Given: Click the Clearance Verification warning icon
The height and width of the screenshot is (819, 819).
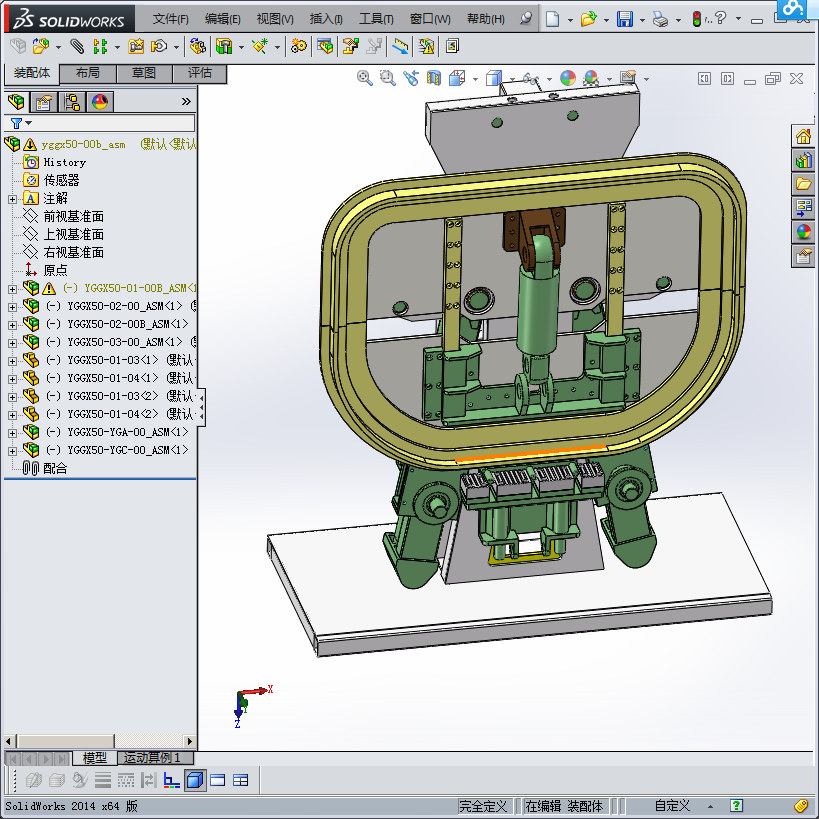Looking at the screenshot, I should coord(426,46).
